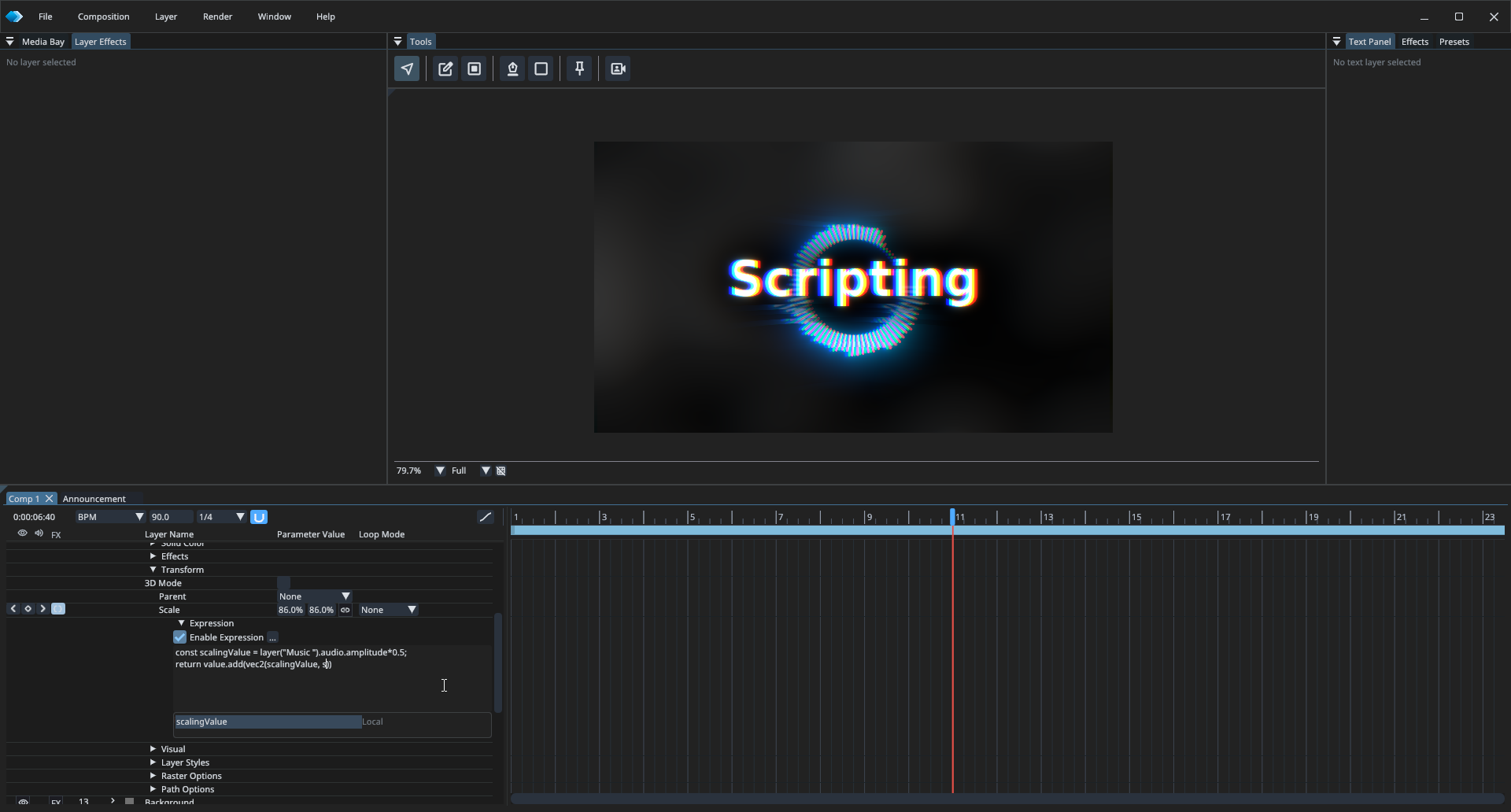
Task: Click the BPM value 90.0 field
Action: click(171, 517)
